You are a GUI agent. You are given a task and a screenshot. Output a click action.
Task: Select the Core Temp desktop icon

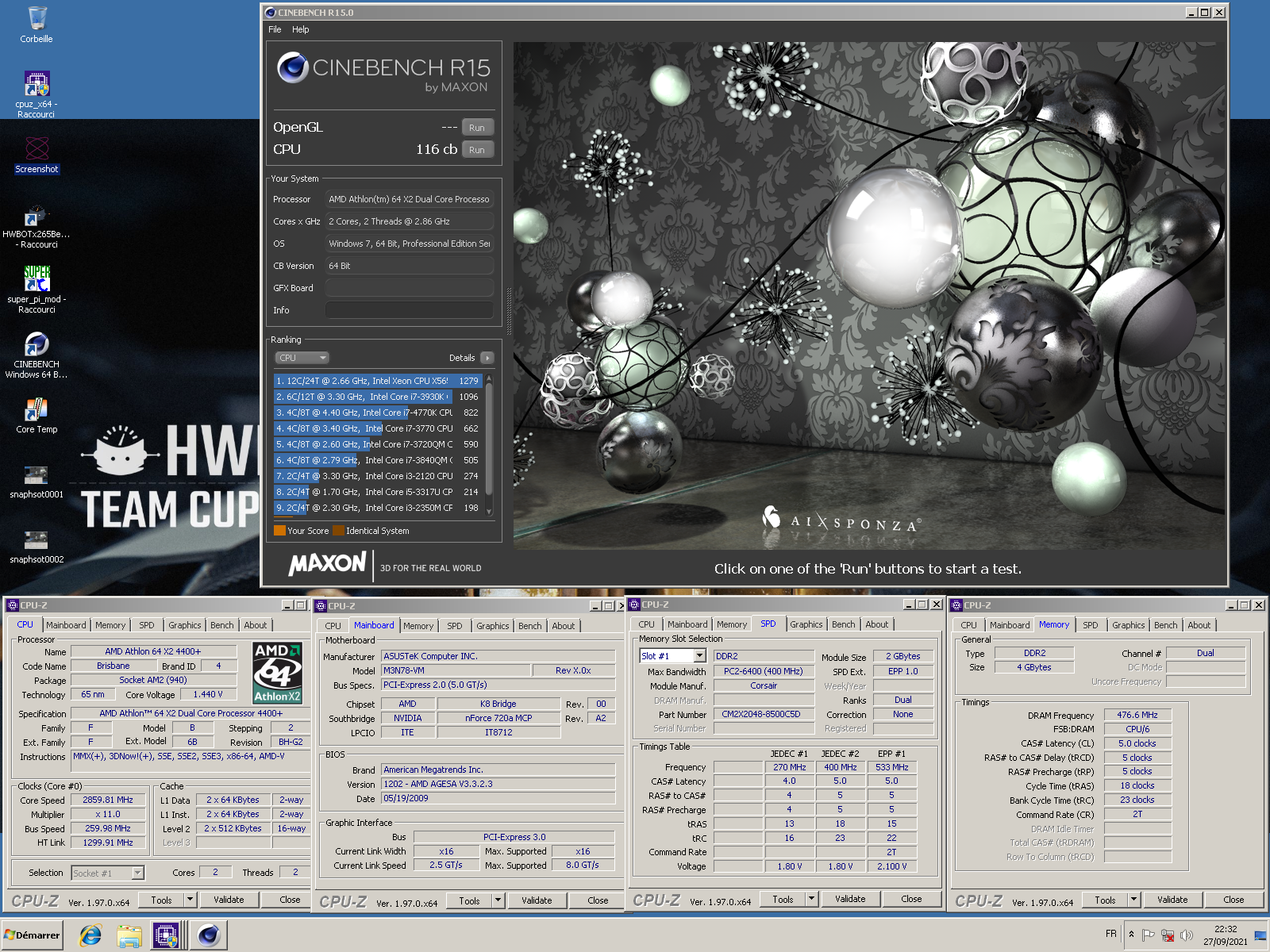37,416
